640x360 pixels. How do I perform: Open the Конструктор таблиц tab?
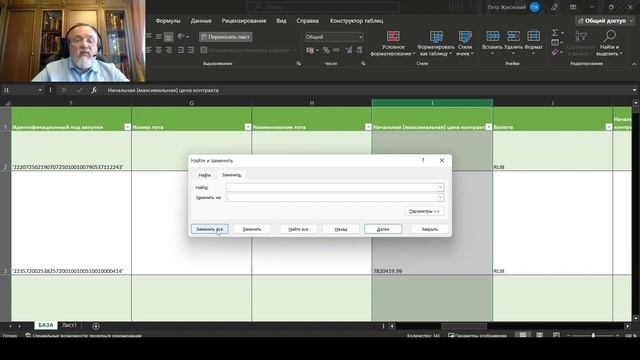[x=356, y=21]
